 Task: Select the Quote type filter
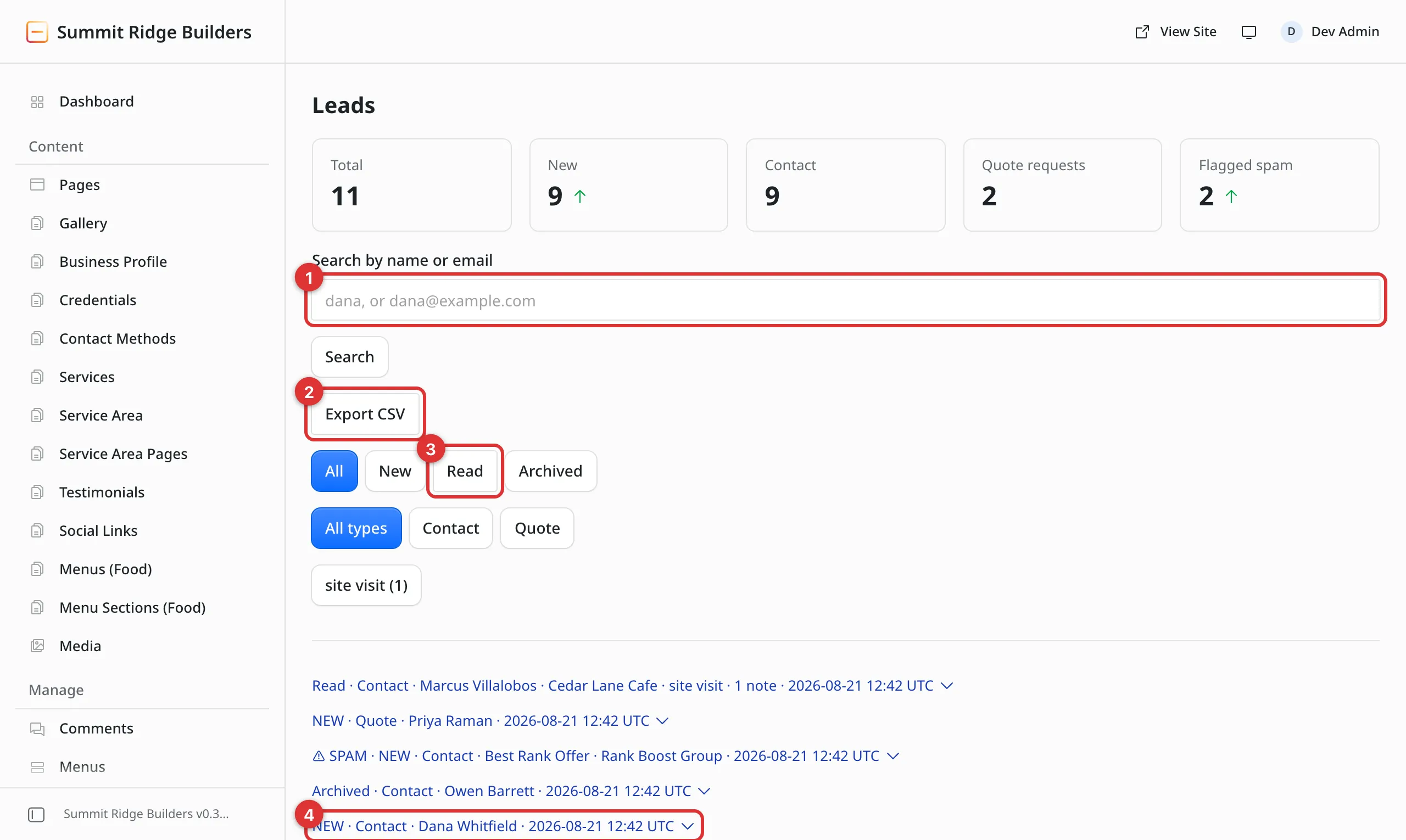pos(537,528)
